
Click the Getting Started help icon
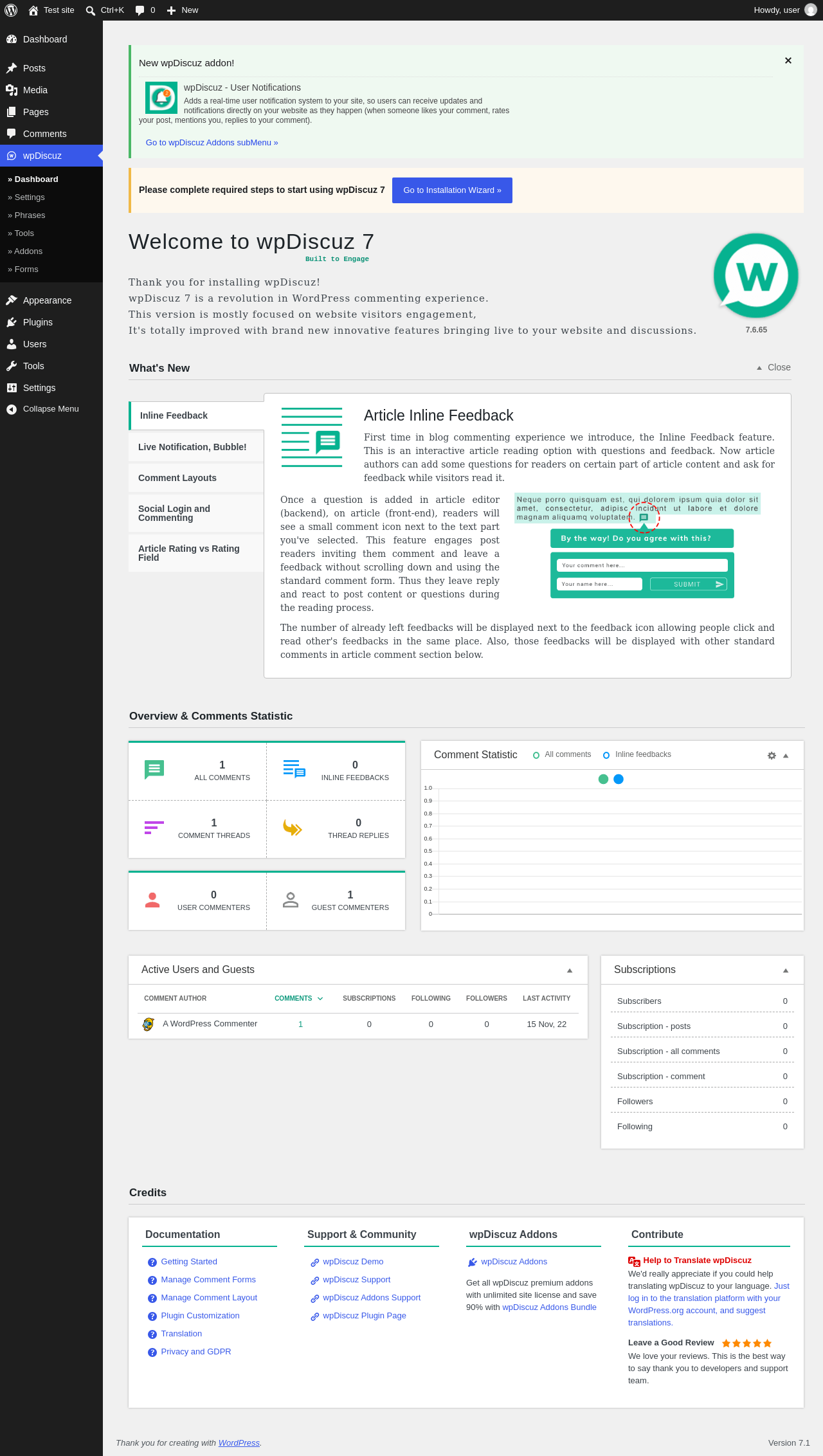[x=152, y=1262]
